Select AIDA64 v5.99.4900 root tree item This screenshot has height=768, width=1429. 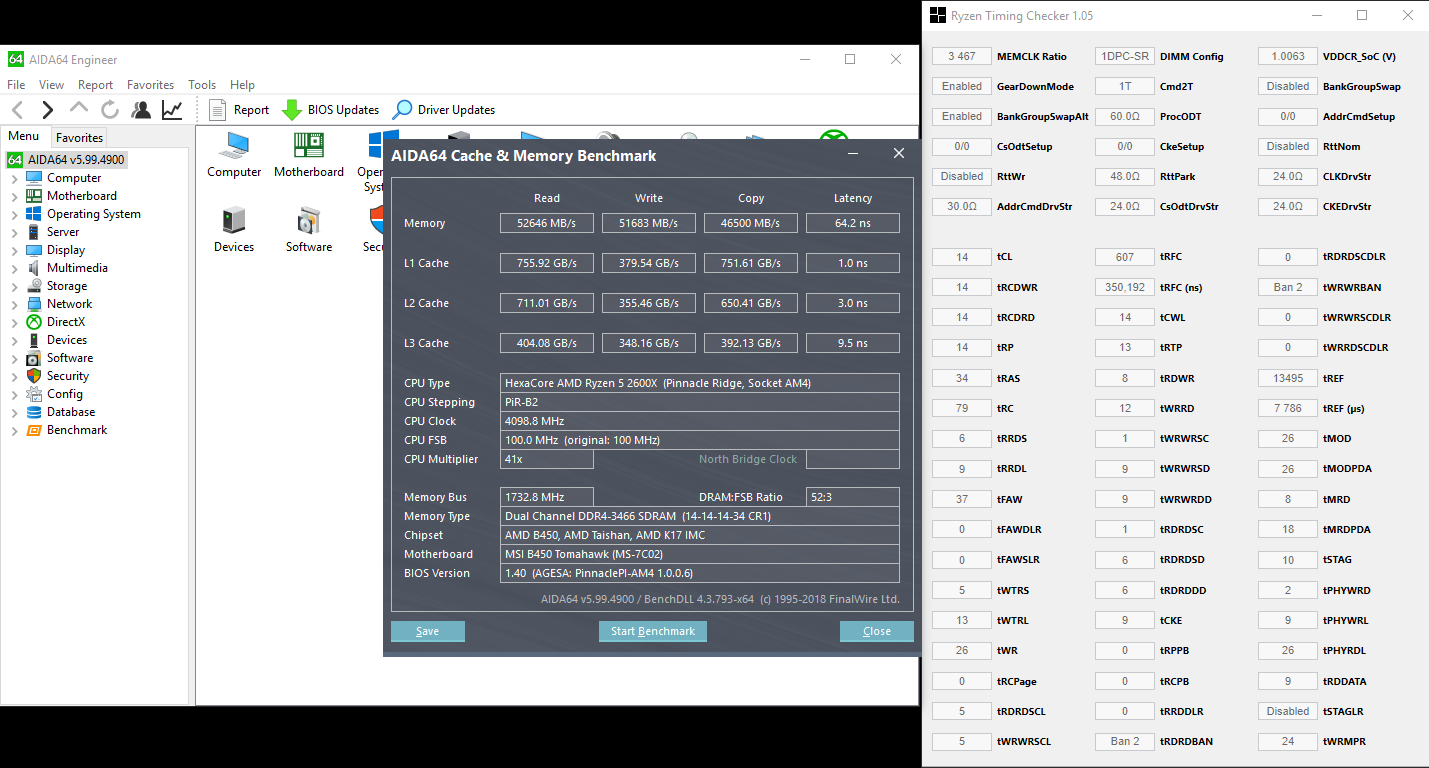click(67, 160)
